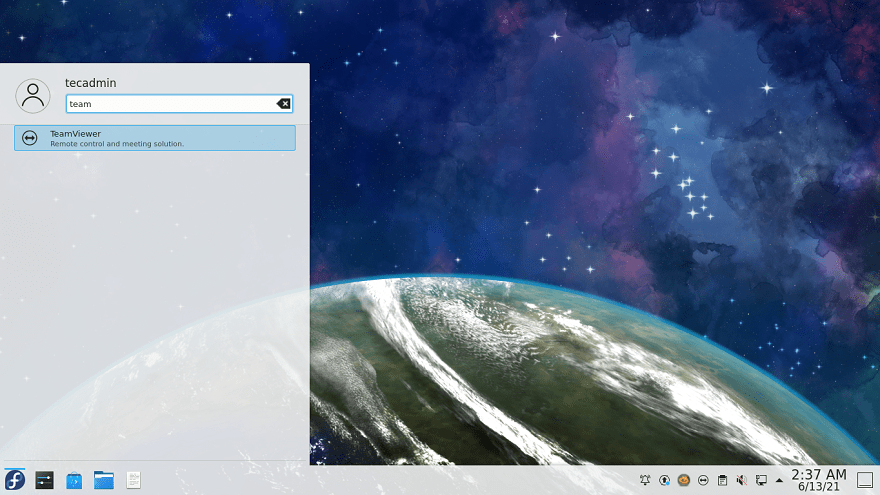Open notifications bell in system tray
The height and width of the screenshot is (495, 880).
645,480
